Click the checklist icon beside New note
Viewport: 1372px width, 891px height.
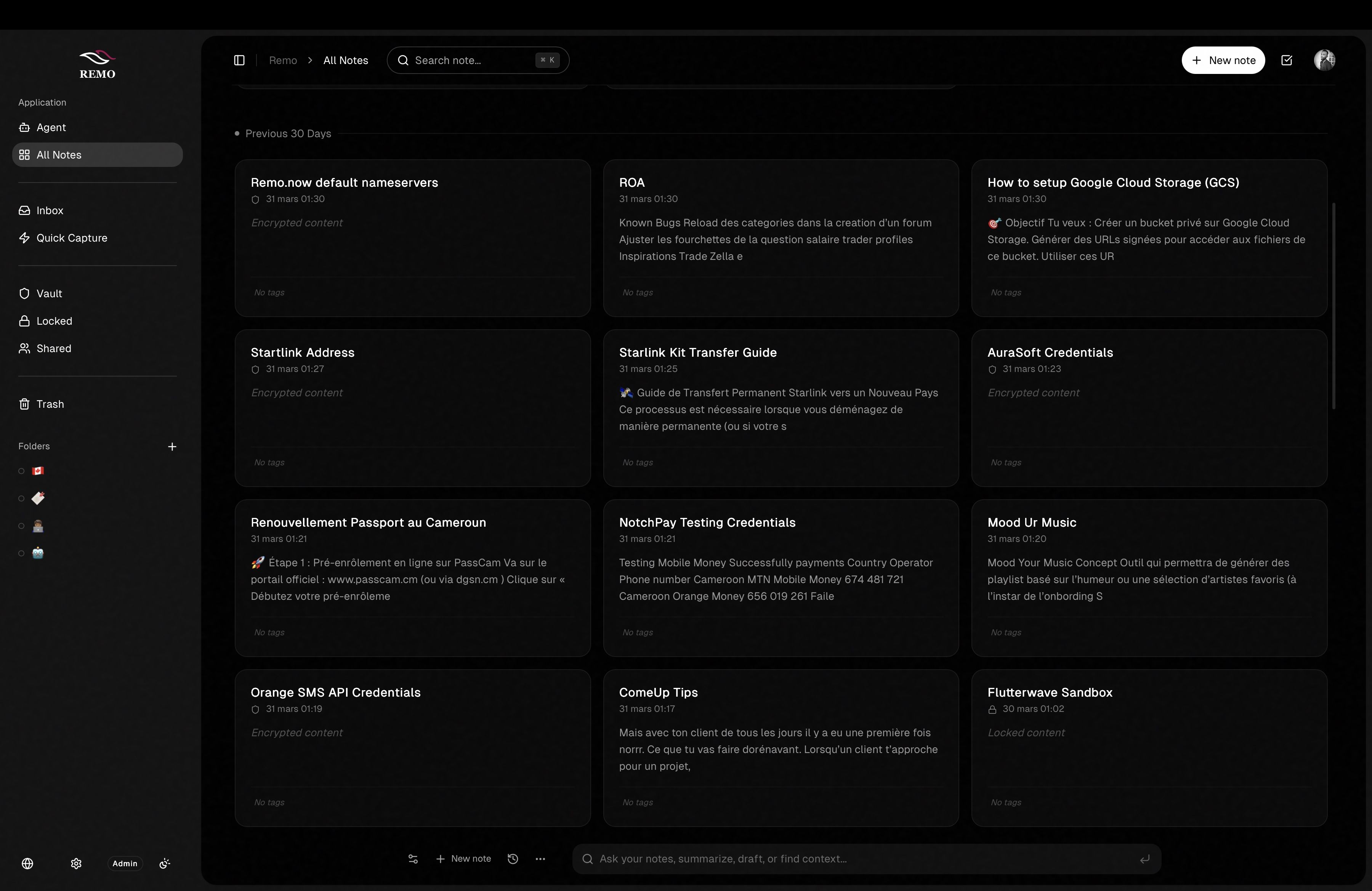pos(1287,61)
